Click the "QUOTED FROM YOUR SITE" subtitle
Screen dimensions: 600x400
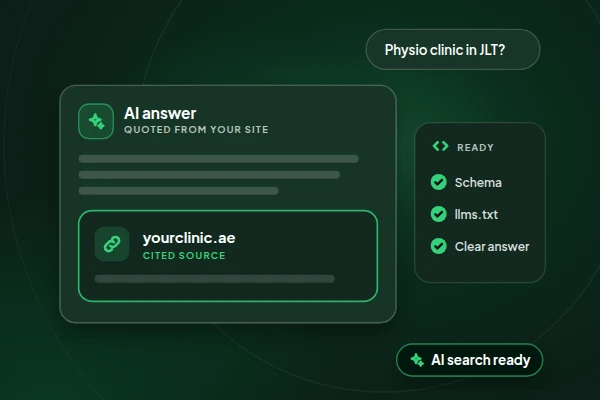pos(196,130)
